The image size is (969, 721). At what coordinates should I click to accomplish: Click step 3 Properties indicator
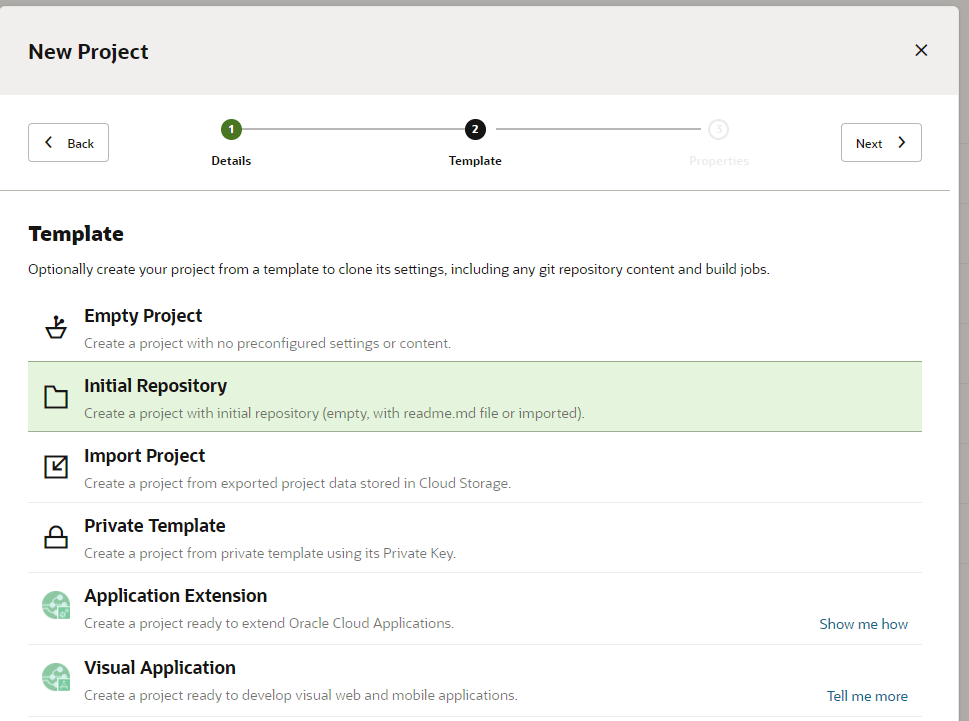tap(719, 129)
